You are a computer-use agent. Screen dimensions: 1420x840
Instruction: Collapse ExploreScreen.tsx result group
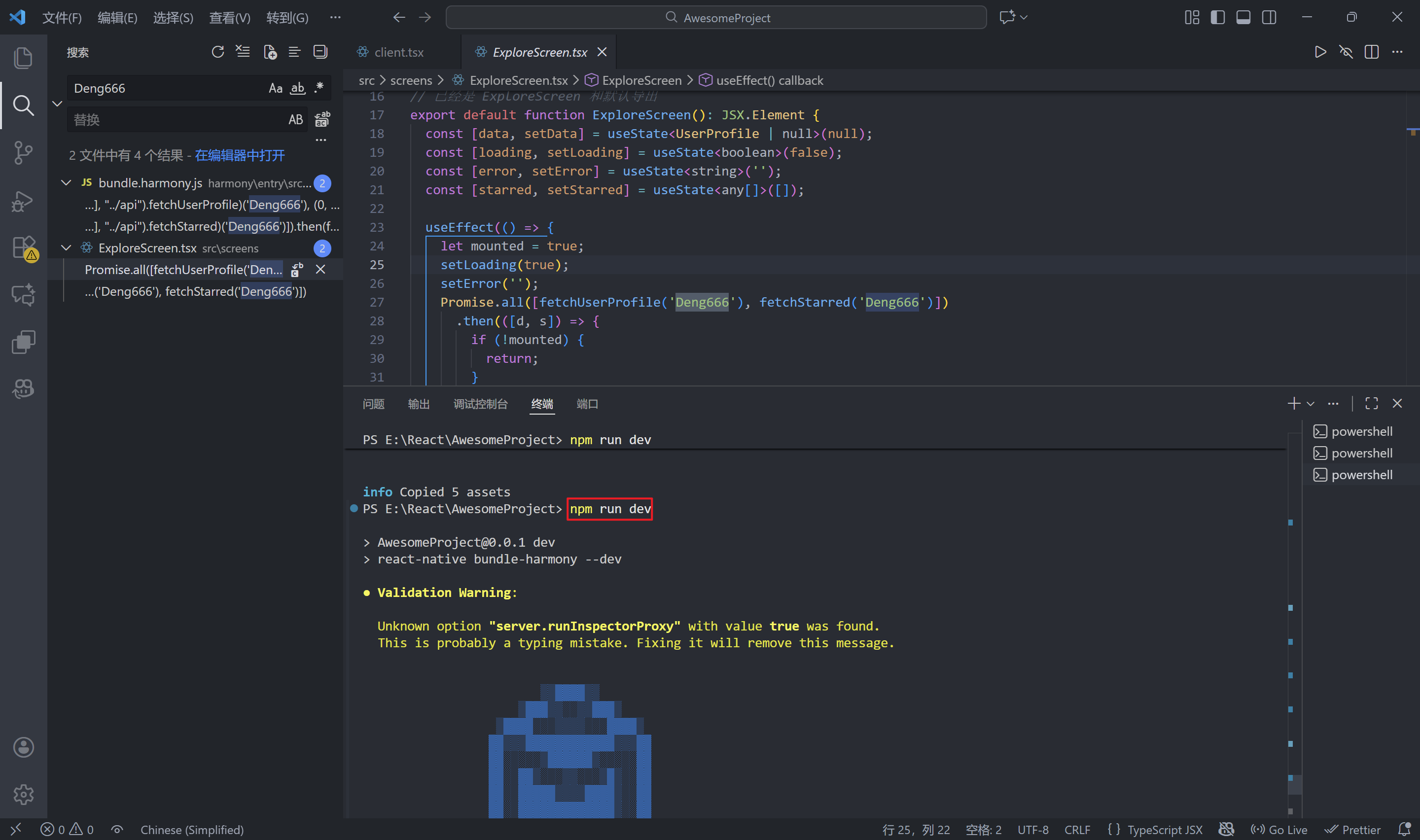point(66,248)
